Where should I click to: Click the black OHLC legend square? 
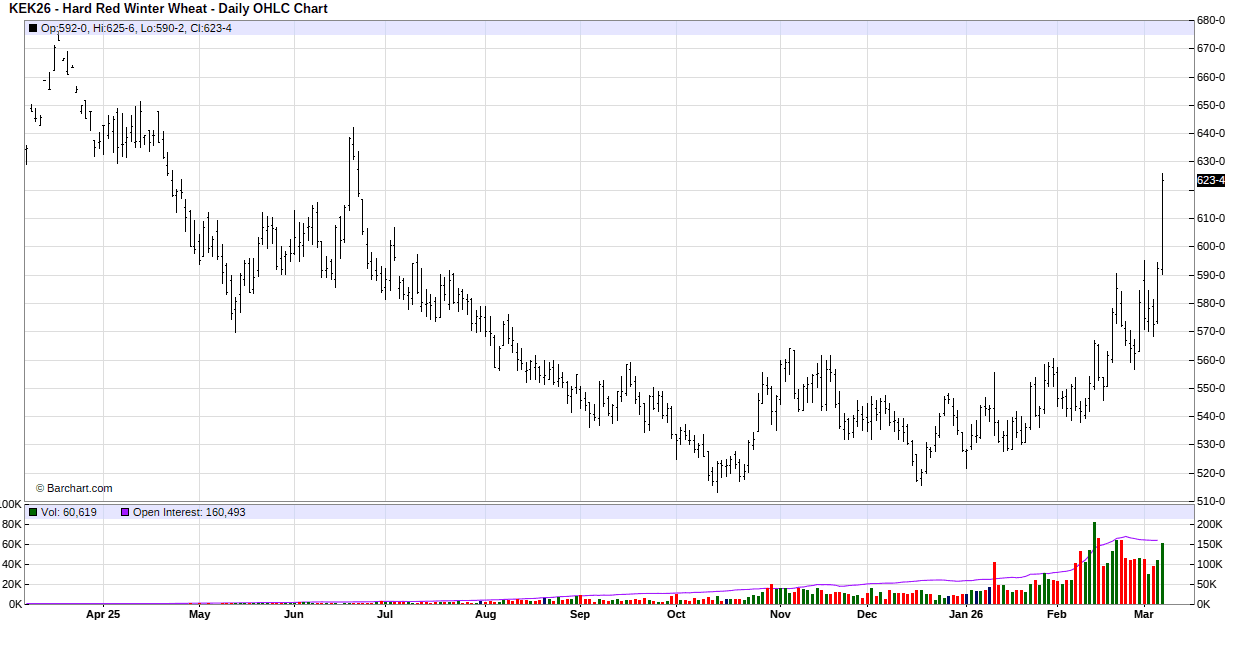coord(33,28)
